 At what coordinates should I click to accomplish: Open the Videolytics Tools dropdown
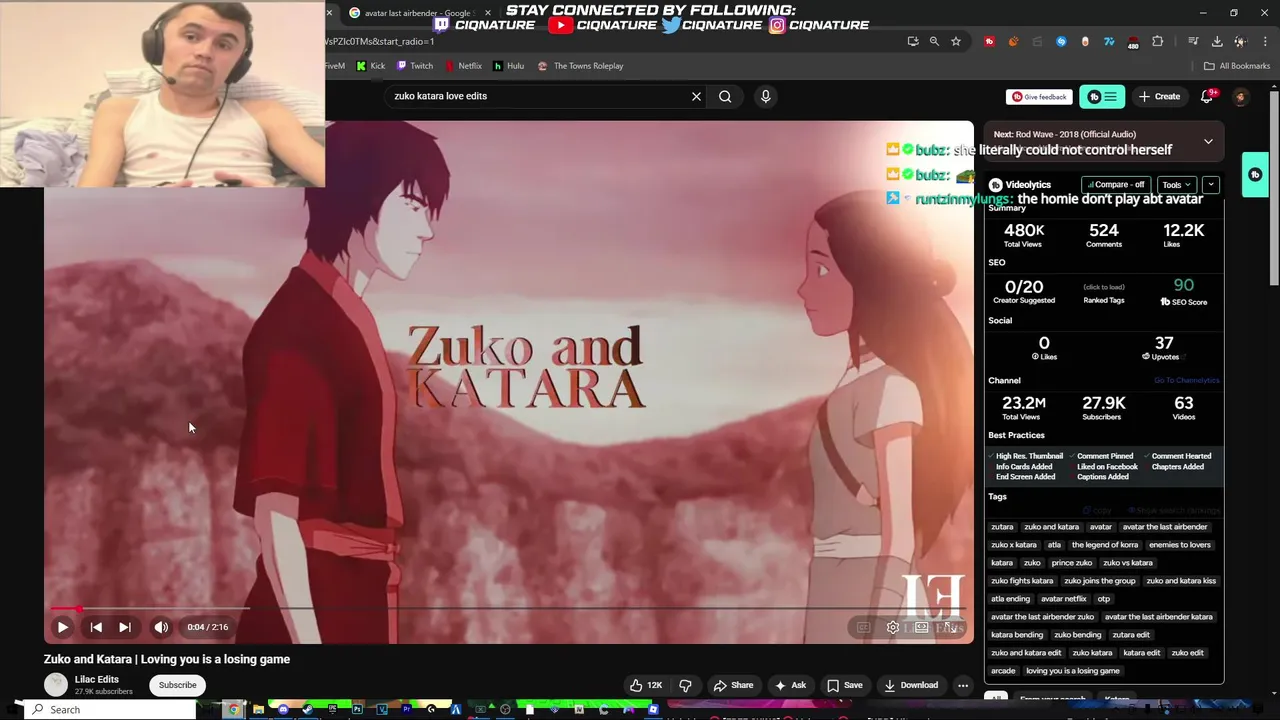(x=1176, y=185)
